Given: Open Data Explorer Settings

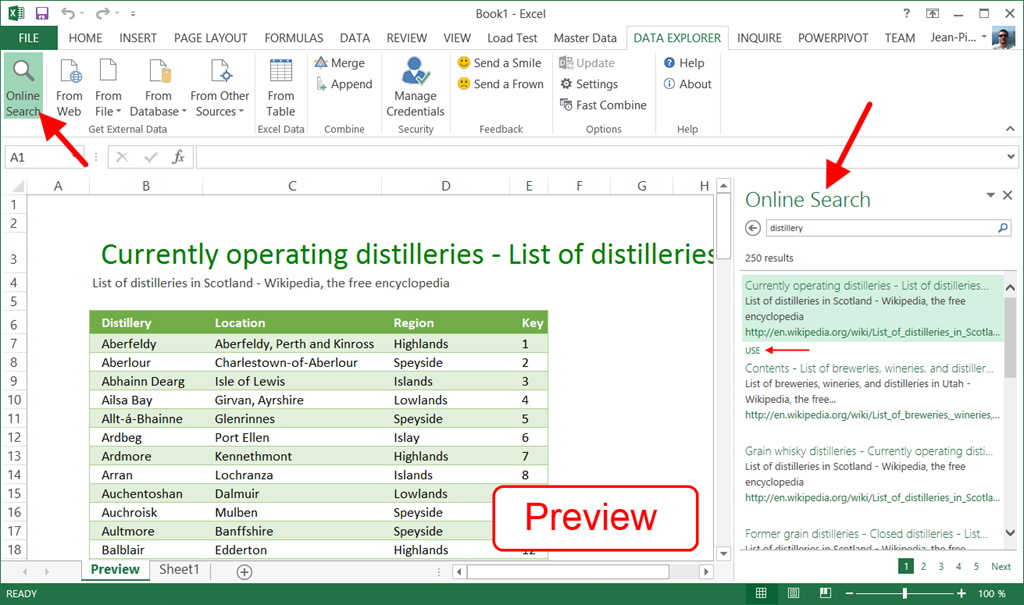Looking at the screenshot, I should pos(588,84).
